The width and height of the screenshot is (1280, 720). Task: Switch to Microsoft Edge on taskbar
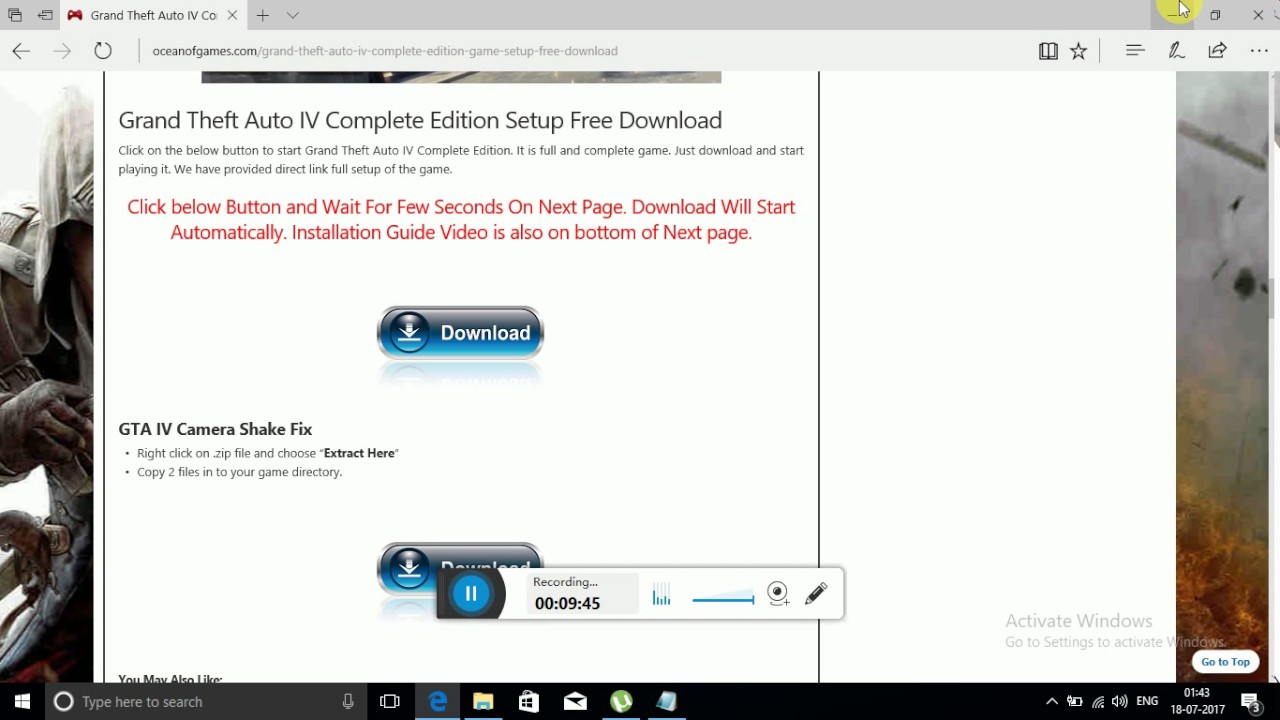438,702
